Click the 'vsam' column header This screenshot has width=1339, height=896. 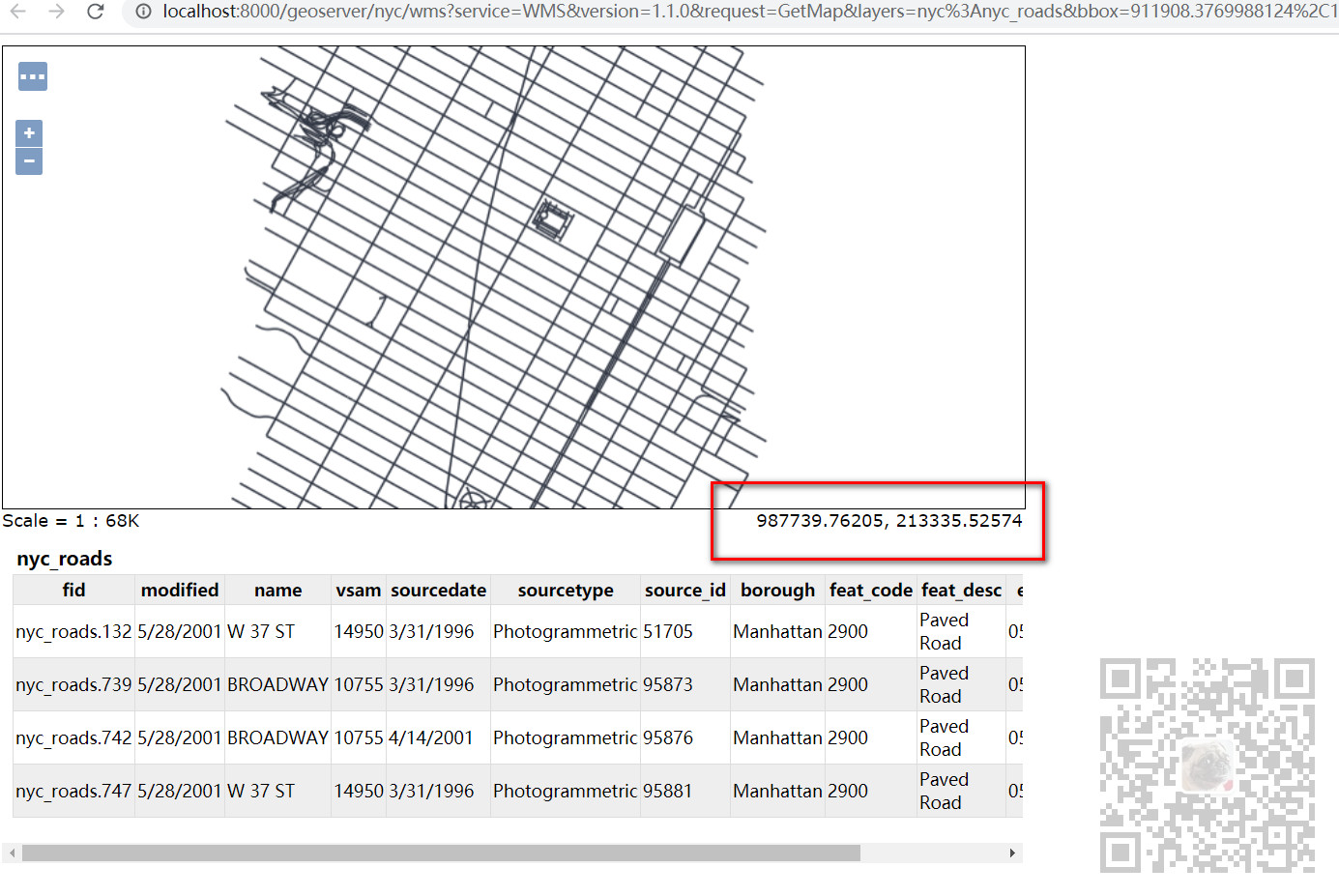point(359,591)
